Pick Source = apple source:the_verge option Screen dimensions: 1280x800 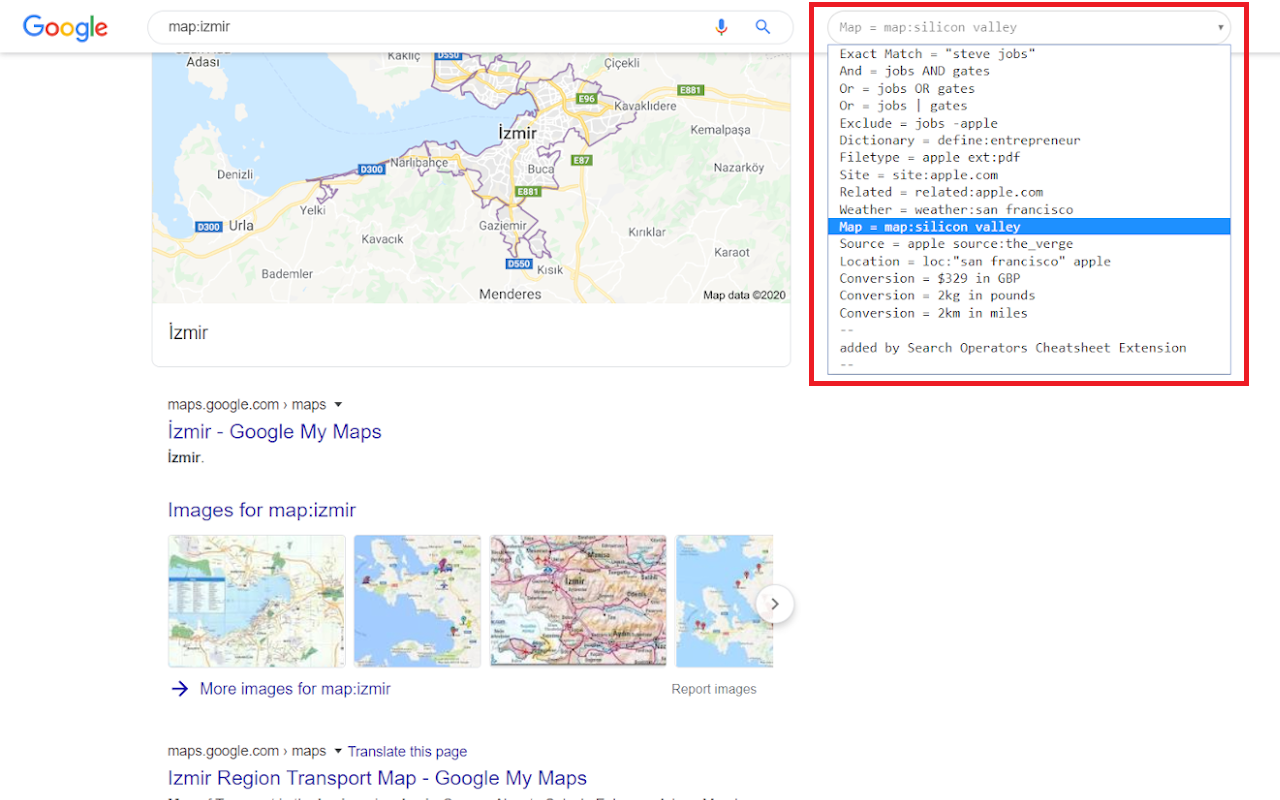1029,244
